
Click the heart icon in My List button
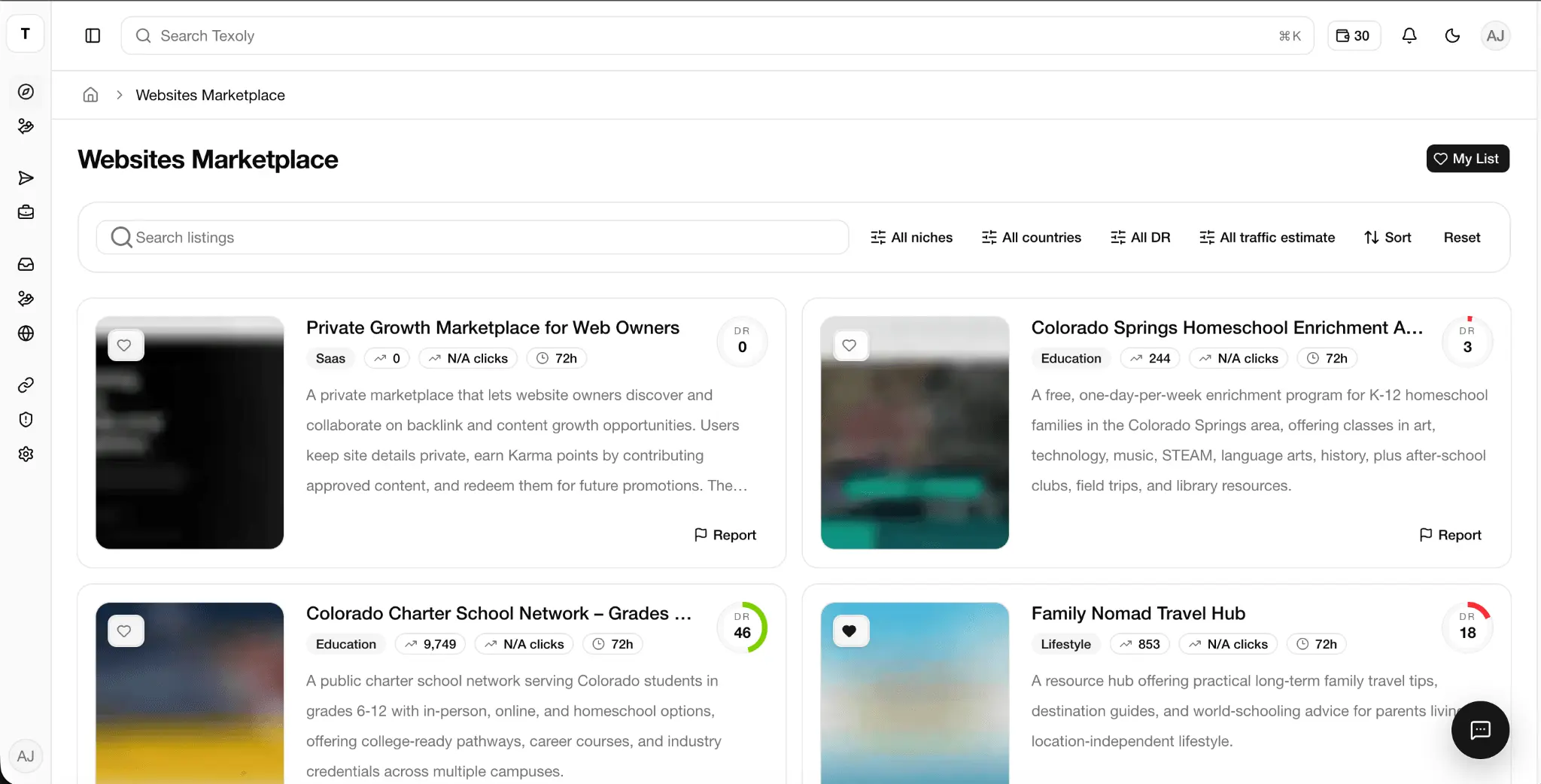tap(1440, 159)
